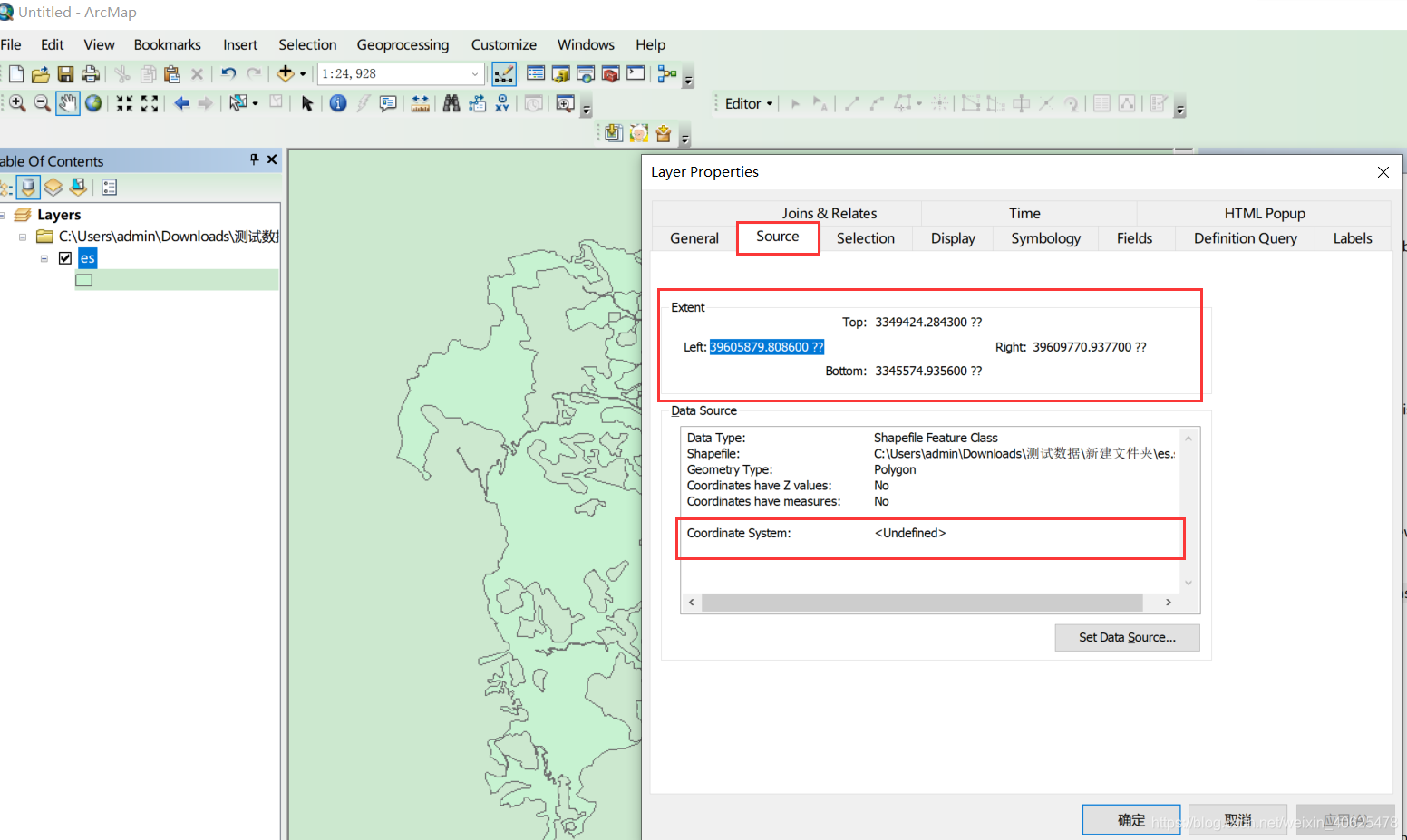Cancel with the 取消 button
This screenshot has height=840, width=1407.
pyautogui.click(x=1237, y=820)
